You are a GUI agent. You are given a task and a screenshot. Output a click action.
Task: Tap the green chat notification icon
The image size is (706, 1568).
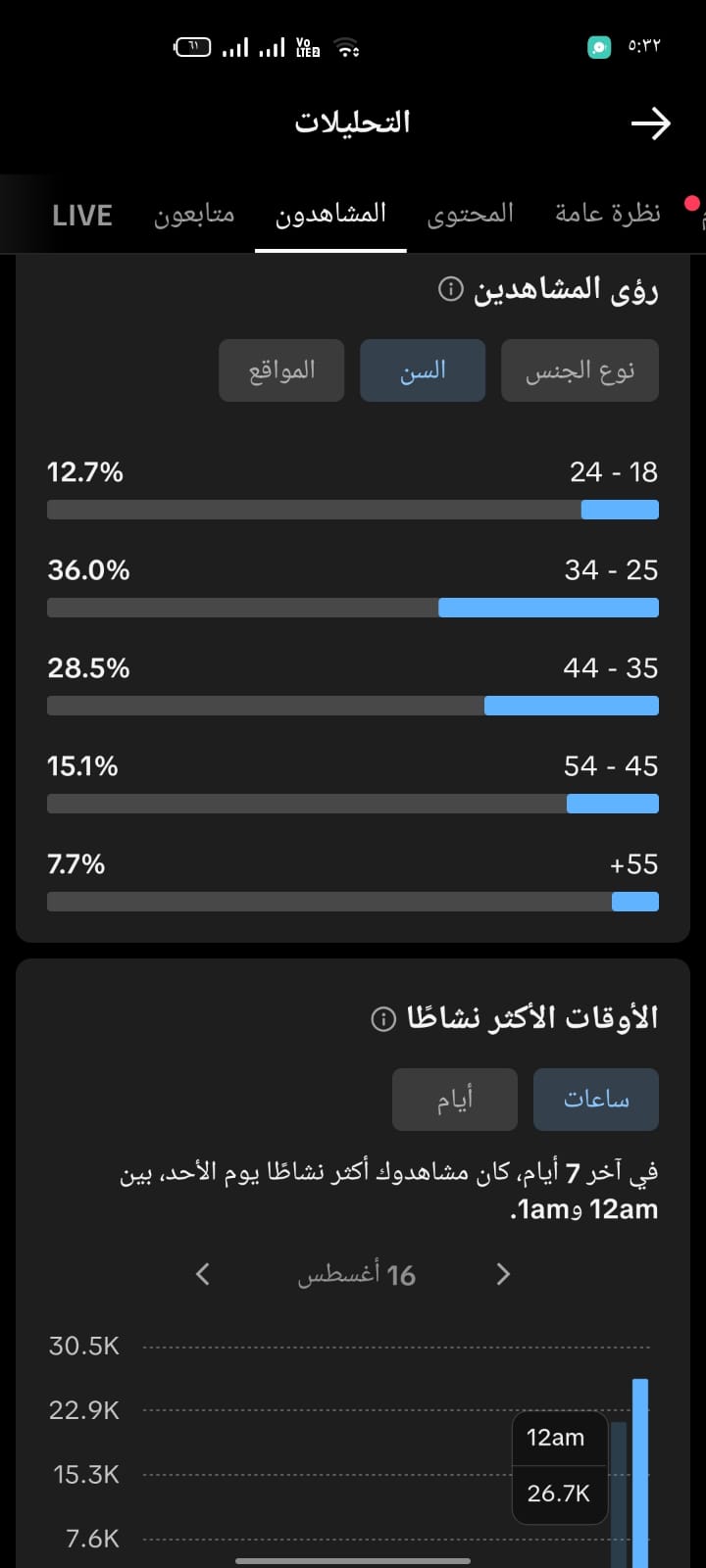tap(599, 46)
